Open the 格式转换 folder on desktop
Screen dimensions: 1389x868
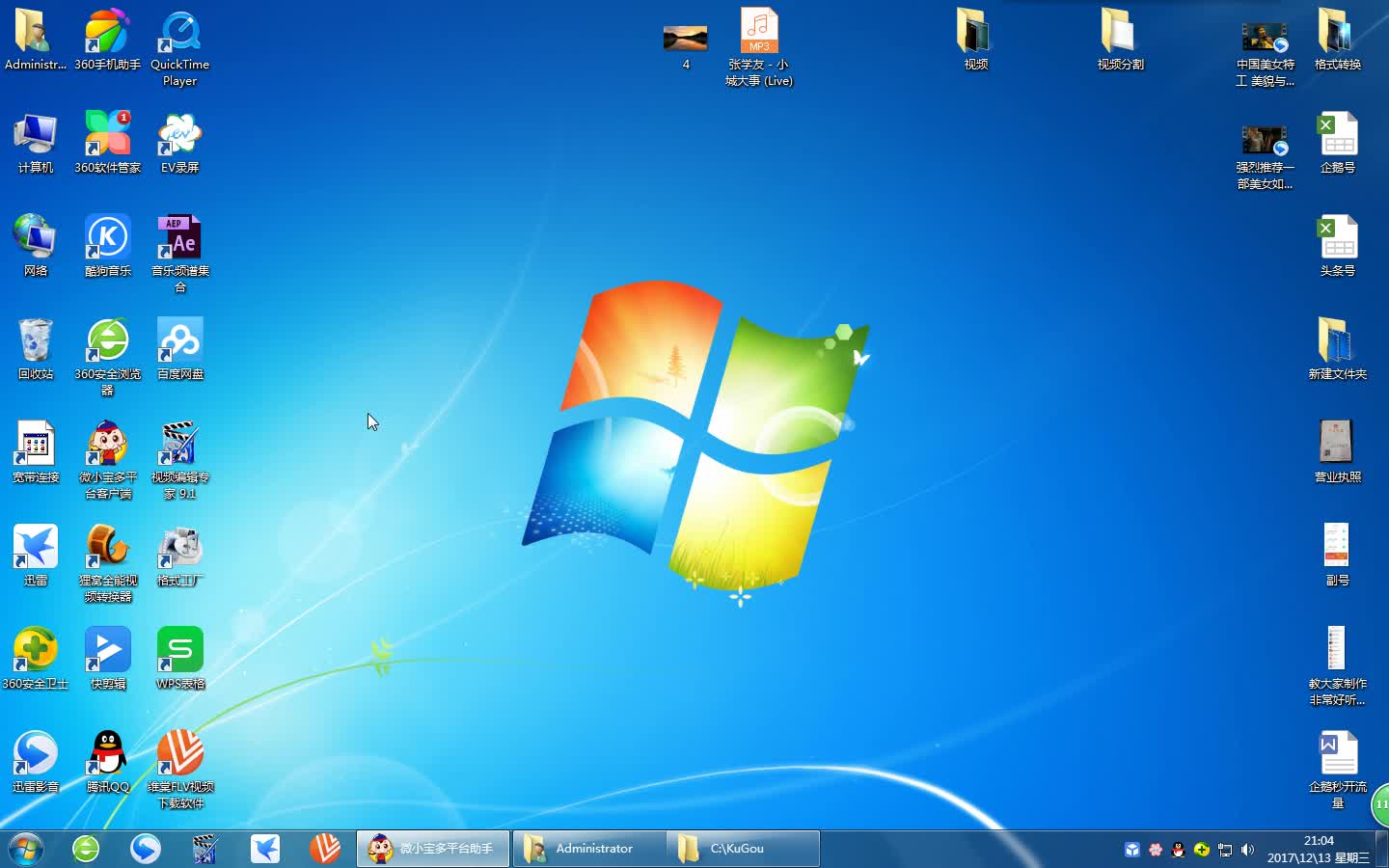click(x=1337, y=41)
